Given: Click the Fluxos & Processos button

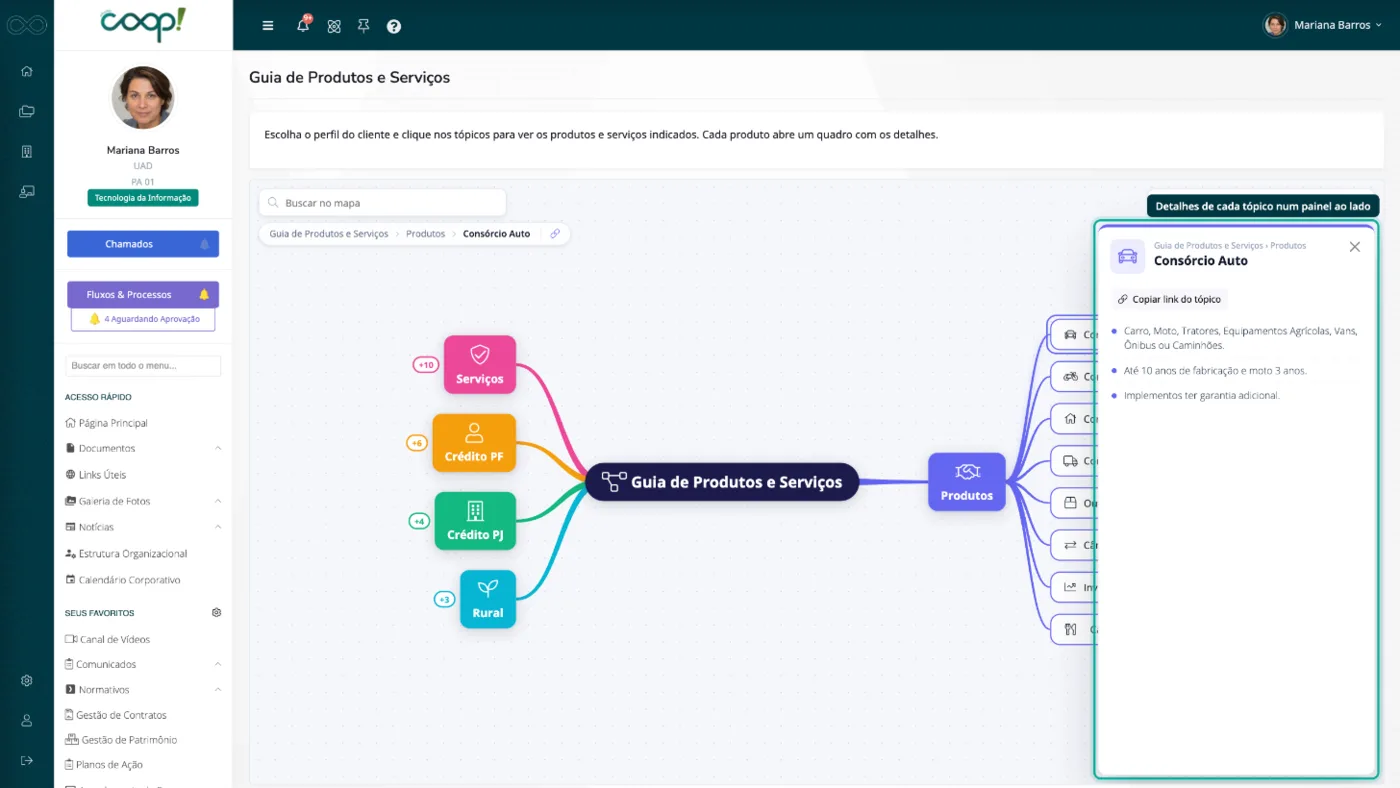Looking at the screenshot, I should tap(143, 295).
